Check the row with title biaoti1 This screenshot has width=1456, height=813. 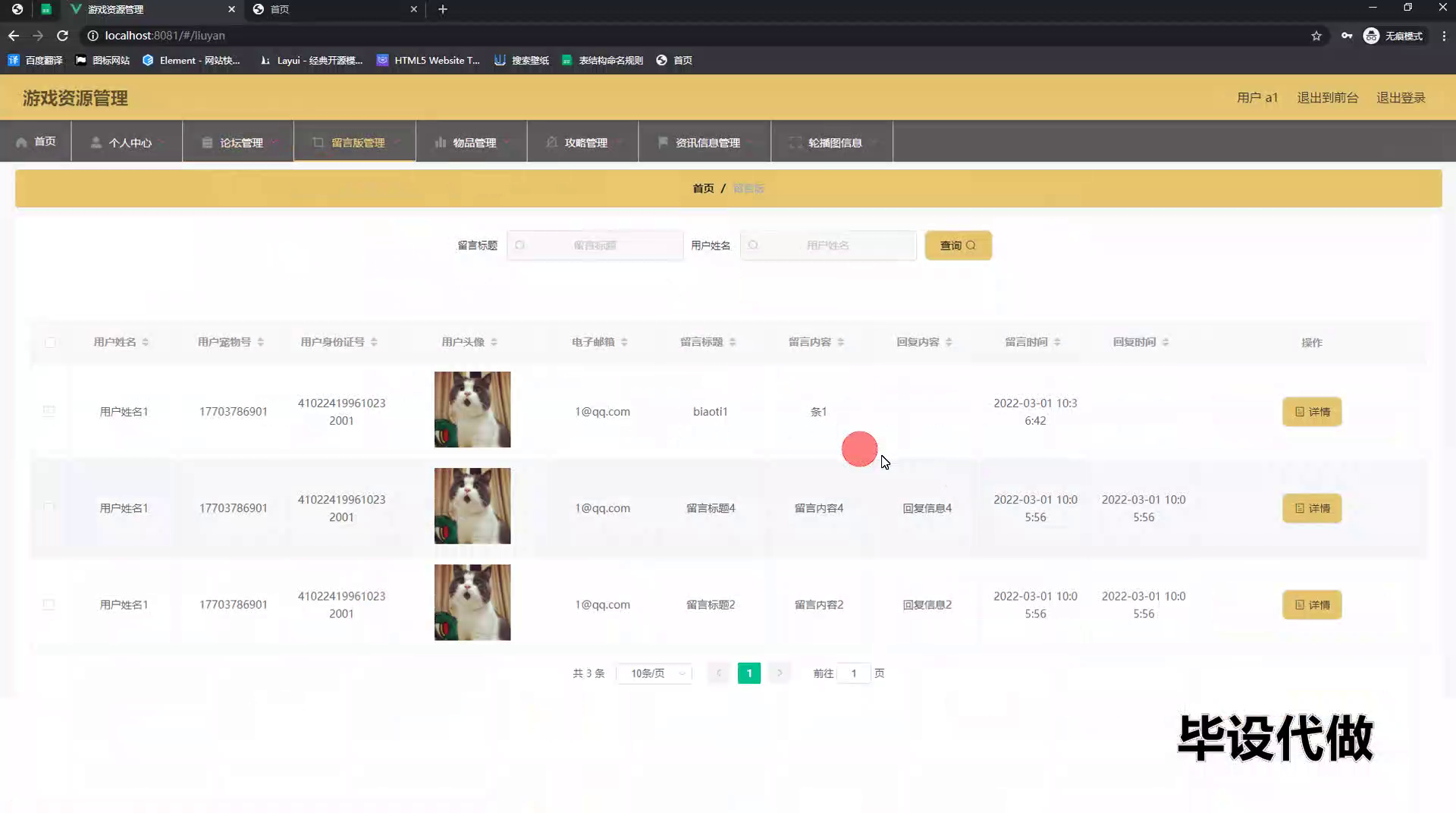[49, 411]
